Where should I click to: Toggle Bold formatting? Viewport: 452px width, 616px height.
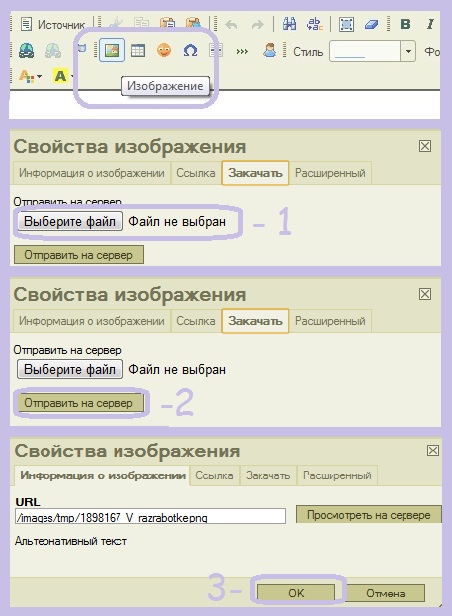405,24
